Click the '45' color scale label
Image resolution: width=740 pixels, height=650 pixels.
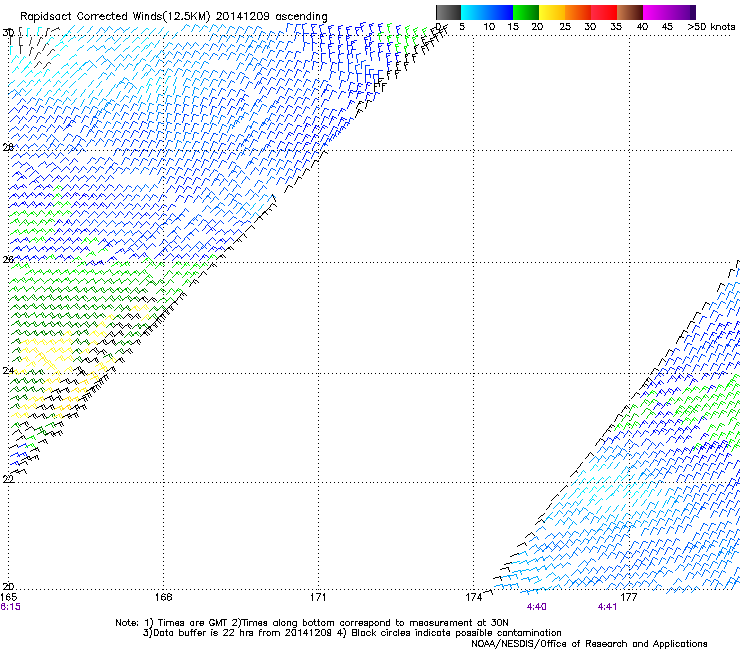(x=667, y=27)
